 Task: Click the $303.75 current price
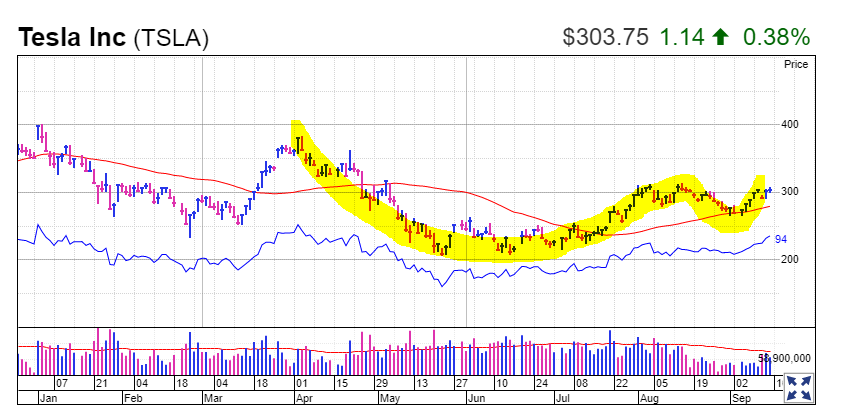pos(606,38)
